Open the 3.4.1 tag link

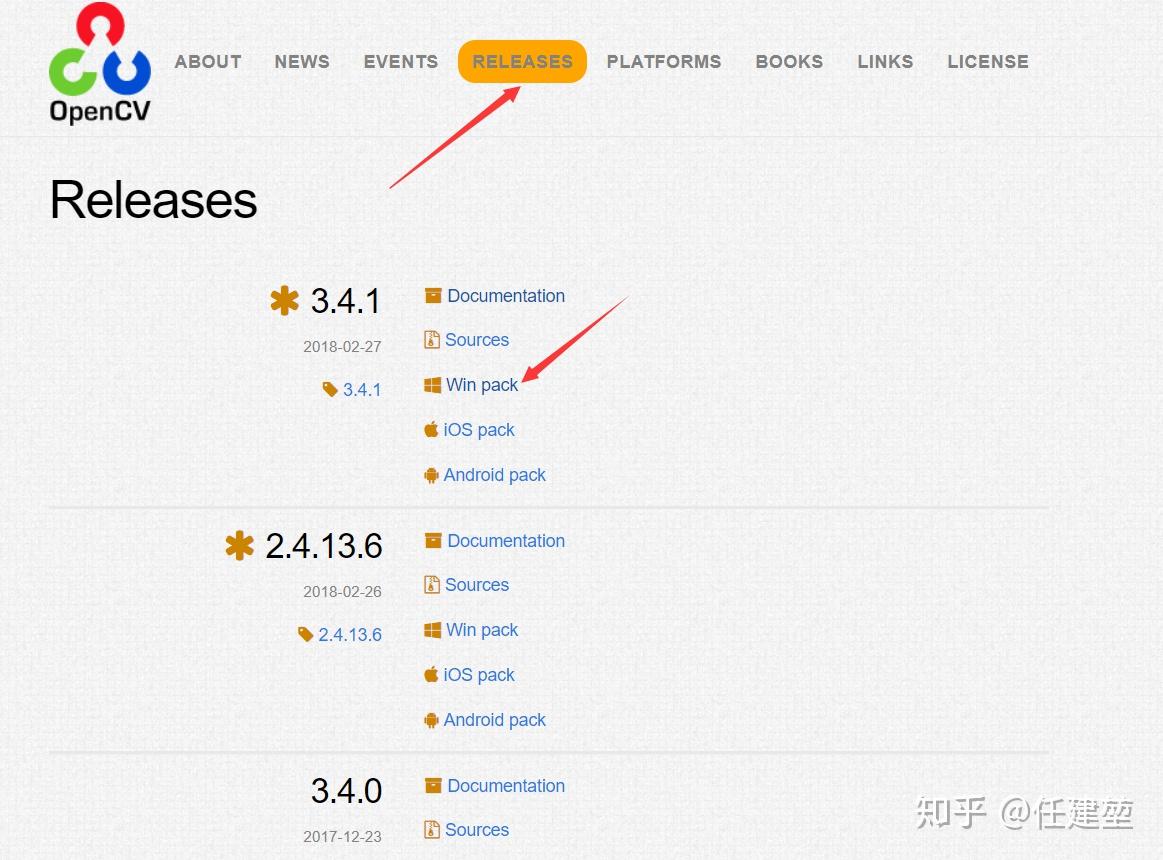(362, 390)
